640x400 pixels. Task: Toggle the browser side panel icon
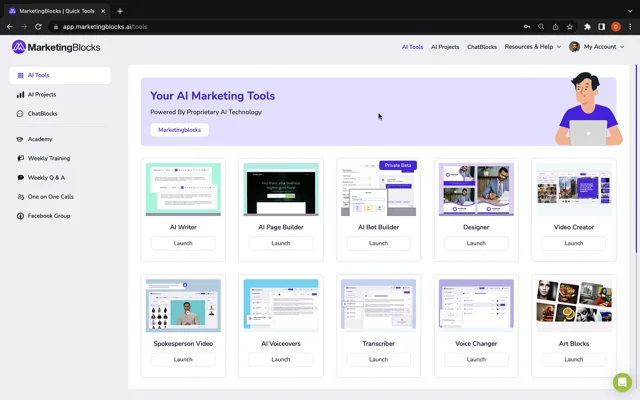pos(602,27)
